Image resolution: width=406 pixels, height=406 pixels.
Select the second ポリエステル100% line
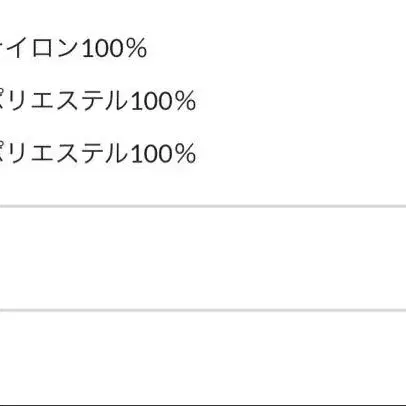tap(98, 154)
